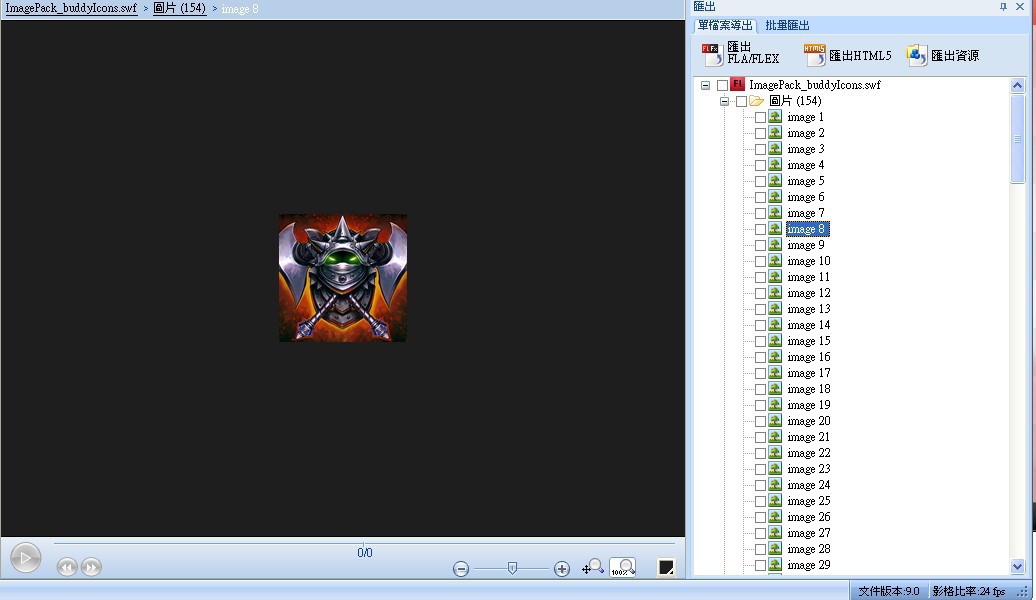Collapse the 圖片 (154) folder node
The height and width of the screenshot is (600, 1036).
[724, 101]
